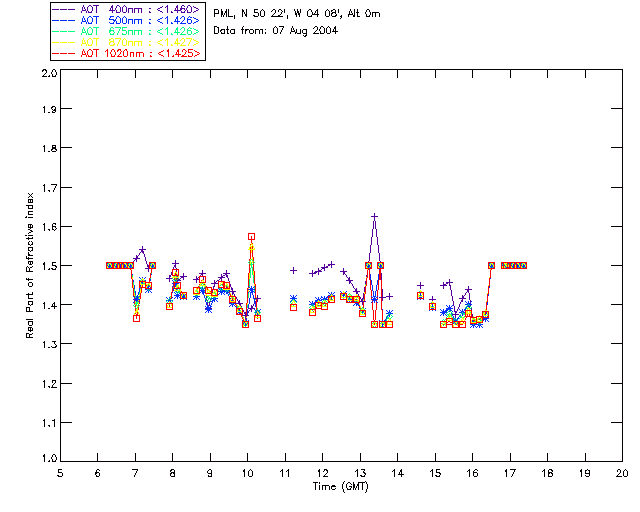Click the 'Time (GMT)' x-axis title
Image resolution: width=640 pixels, height=512 pixels.
(340, 487)
